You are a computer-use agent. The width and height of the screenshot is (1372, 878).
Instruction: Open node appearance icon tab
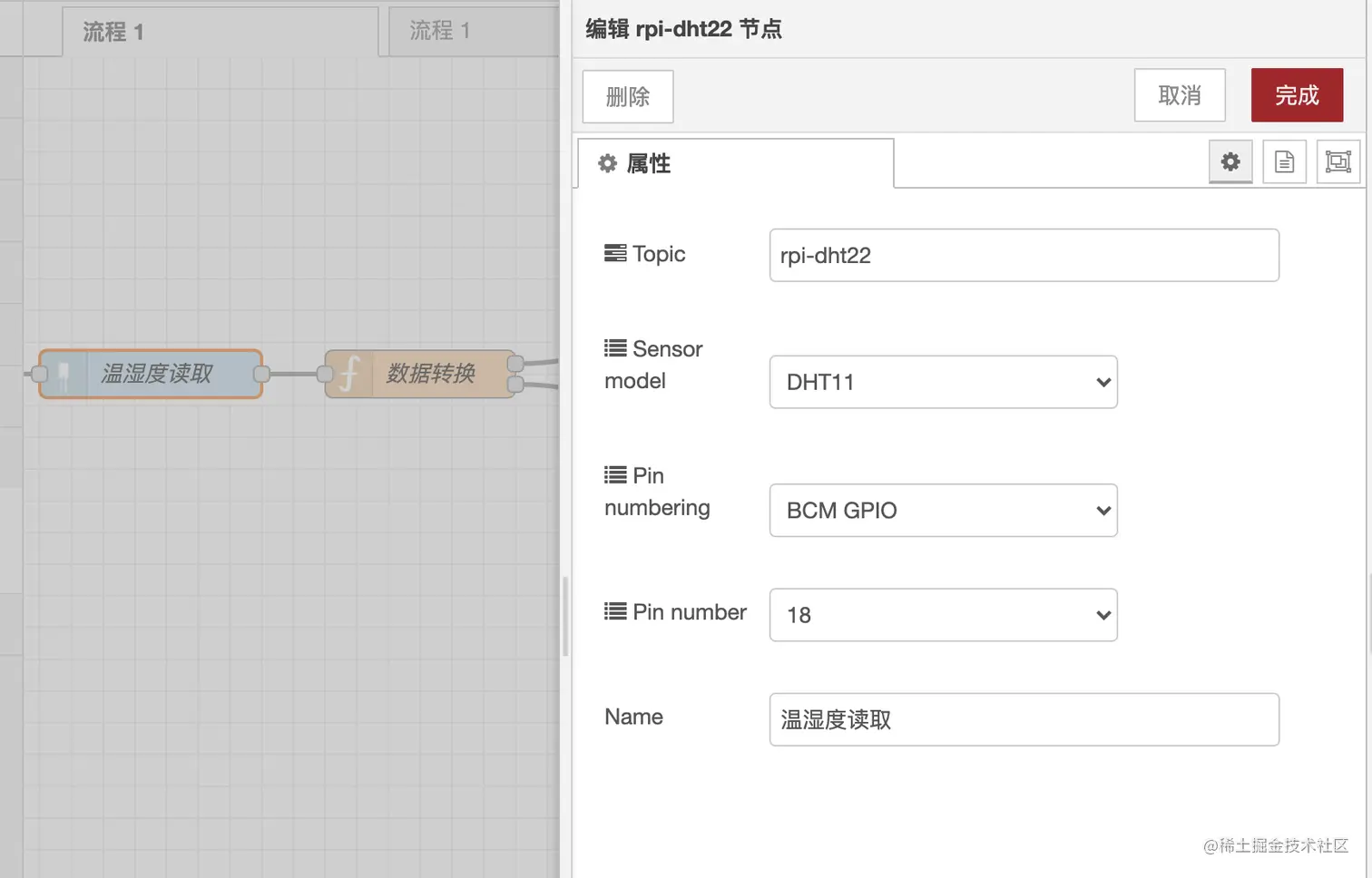click(1338, 162)
